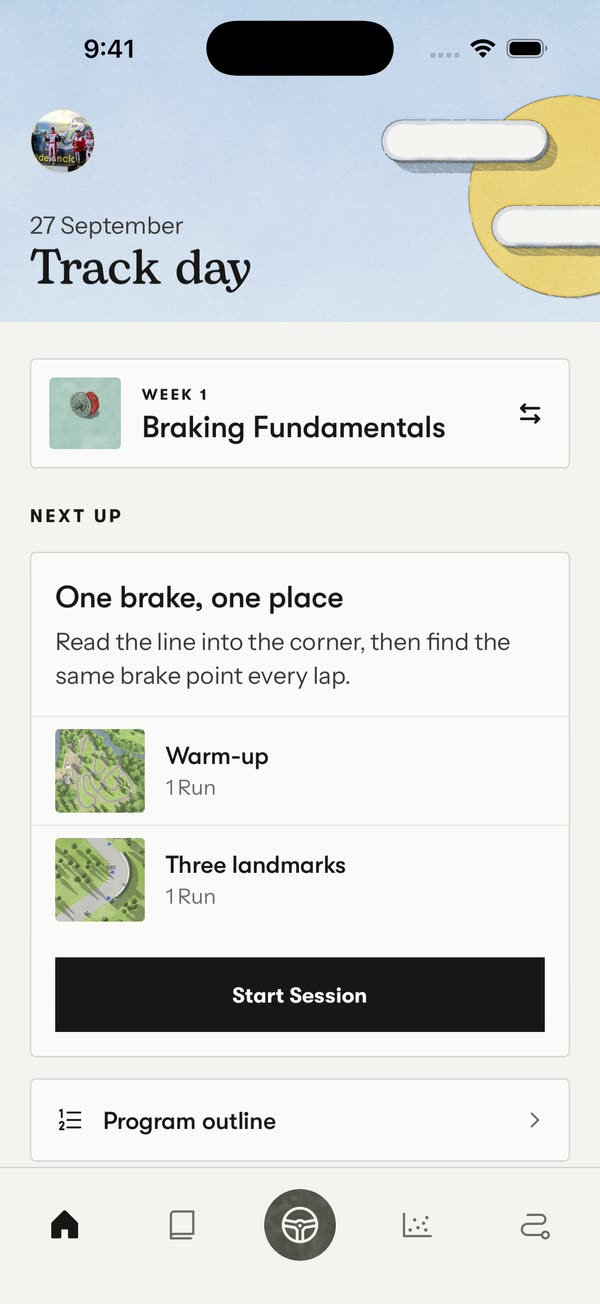The width and height of the screenshot is (600, 1304).
Task: Open the scatter chart stats tab
Action: tap(417, 1224)
